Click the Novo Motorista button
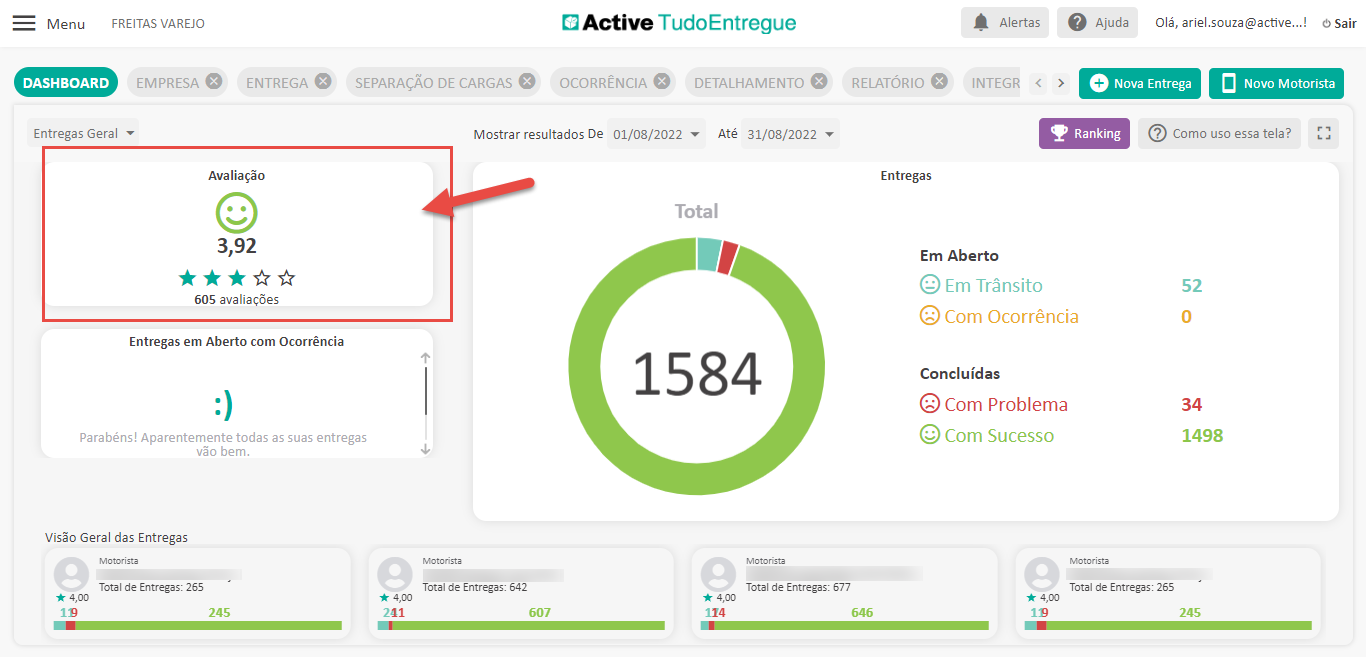1366x657 pixels. pos(1276,83)
